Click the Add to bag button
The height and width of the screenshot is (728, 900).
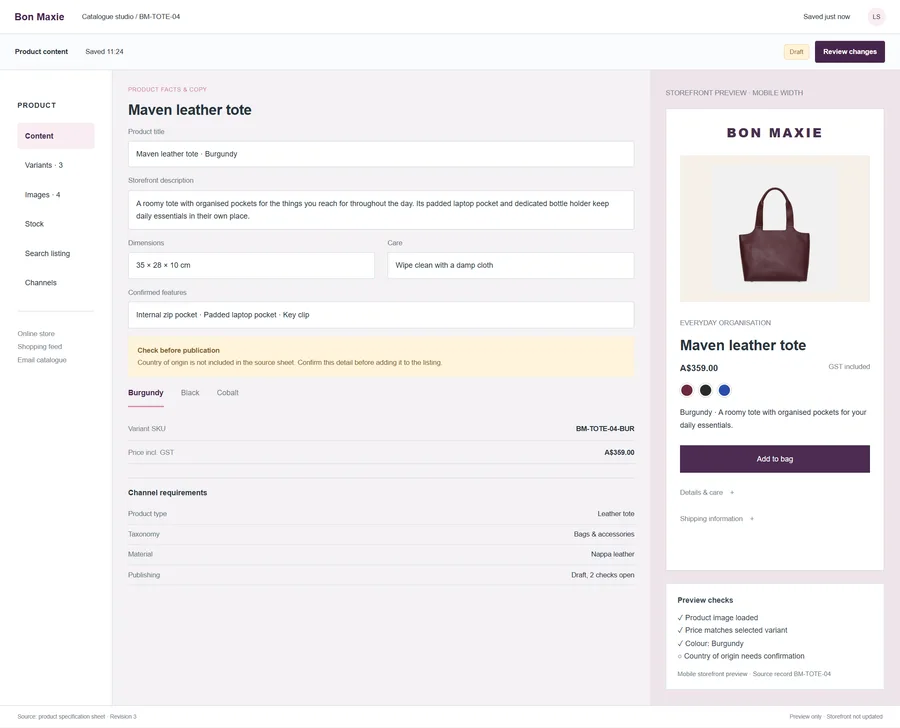(775, 459)
